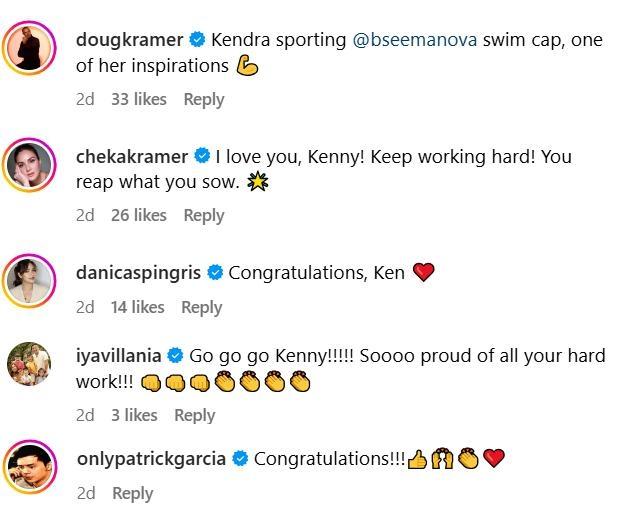Click iyavillania's verified badge icon

[175, 355]
